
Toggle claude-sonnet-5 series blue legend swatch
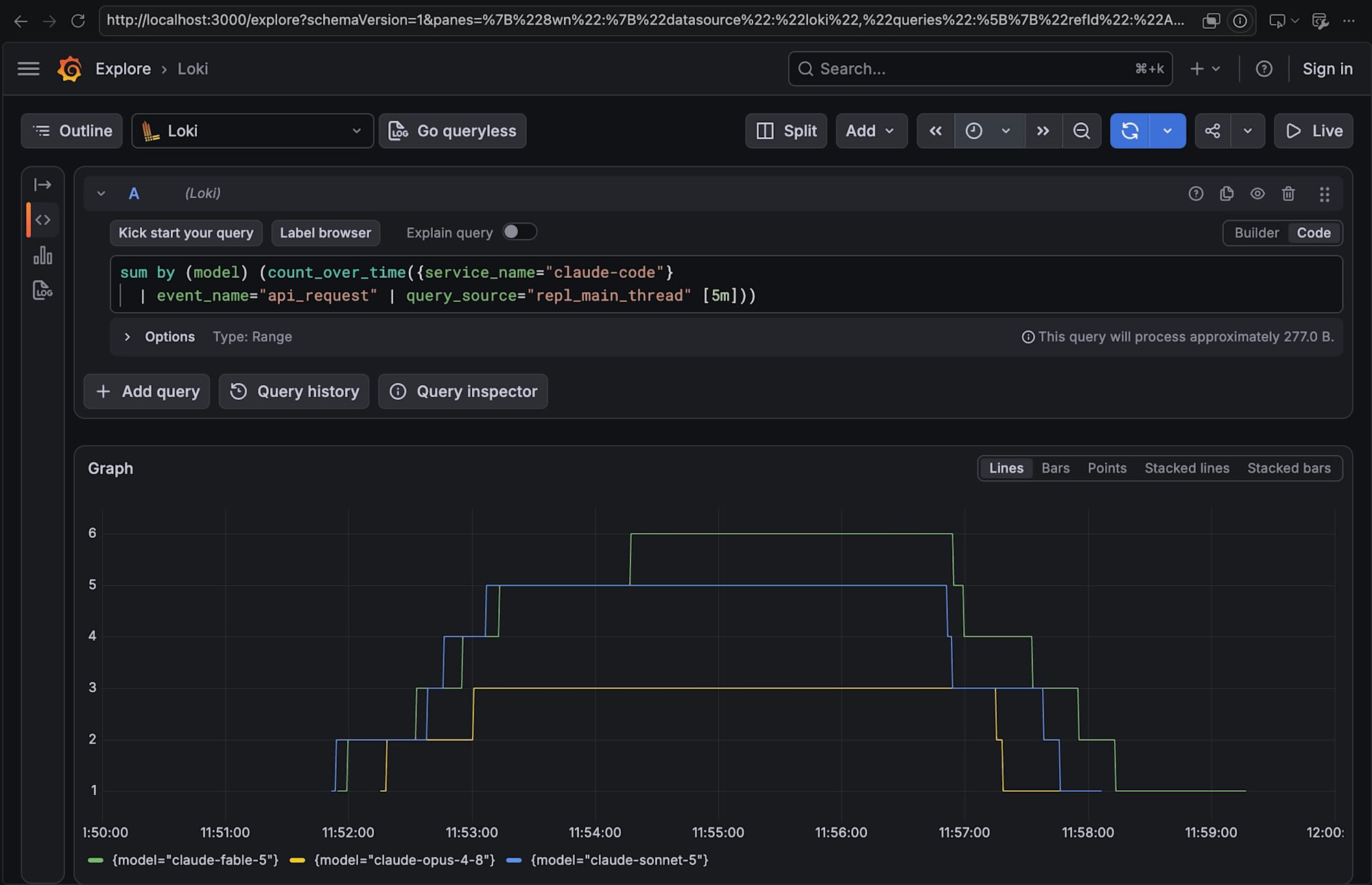tap(514, 860)
